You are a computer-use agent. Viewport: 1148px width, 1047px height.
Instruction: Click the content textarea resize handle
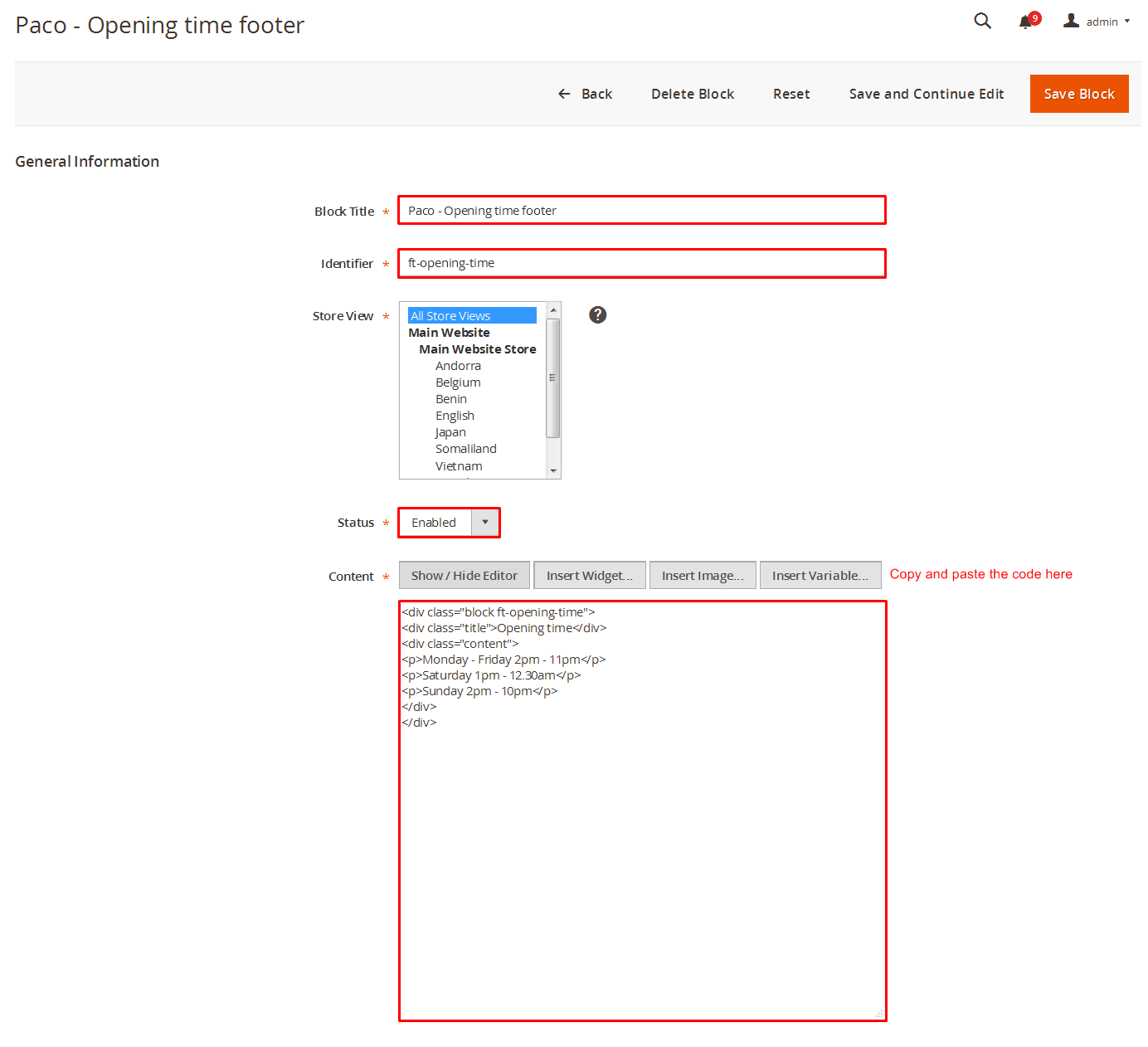tap(878, 1014)
